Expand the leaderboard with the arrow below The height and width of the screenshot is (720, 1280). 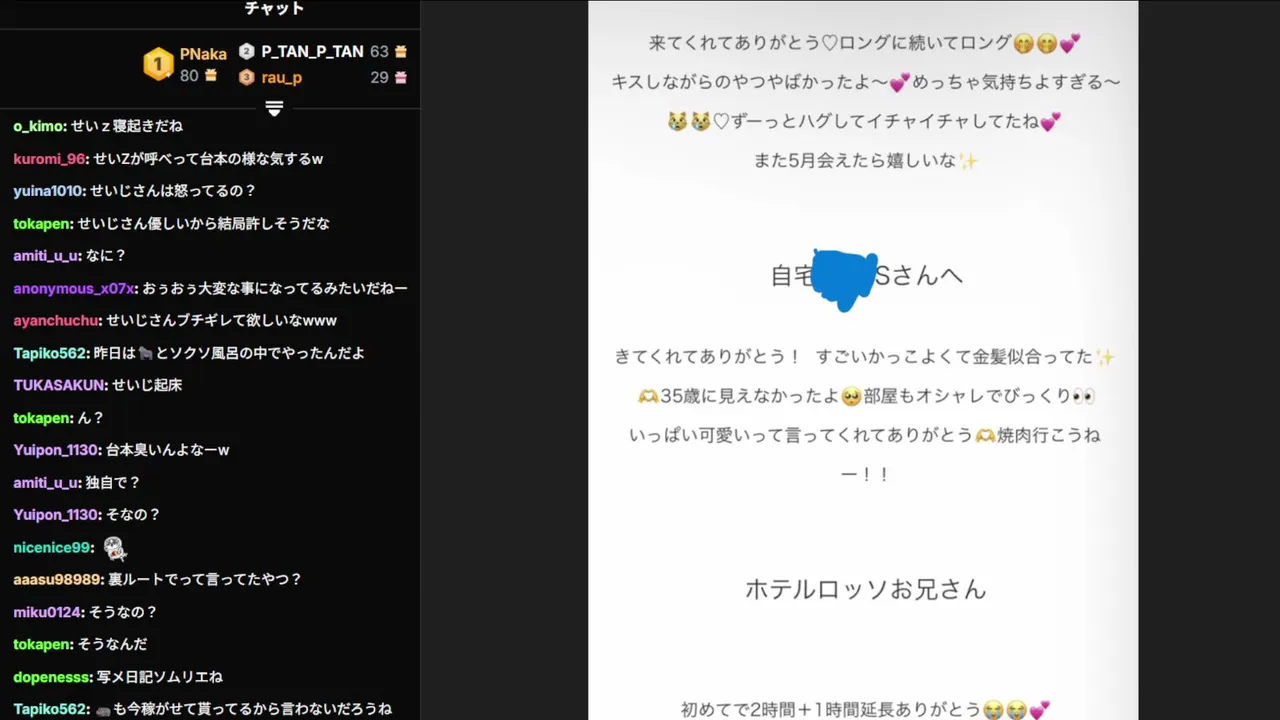tap(275, 108)
